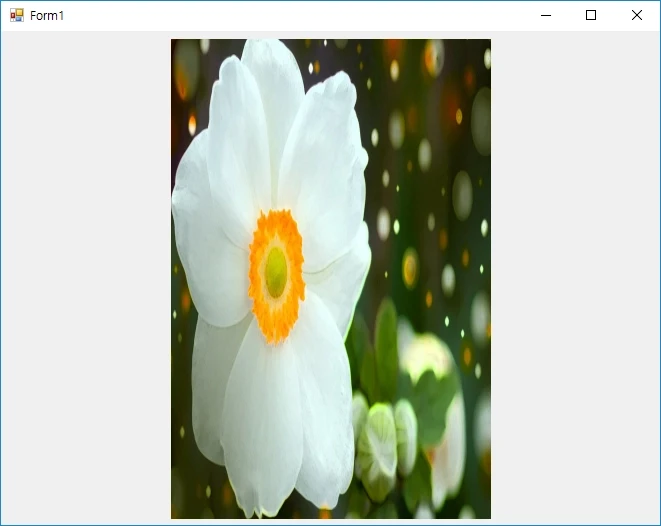Click the green-tipped flower bud at lower right
This screenshot has width=661, height=526.
click(380, 445)
